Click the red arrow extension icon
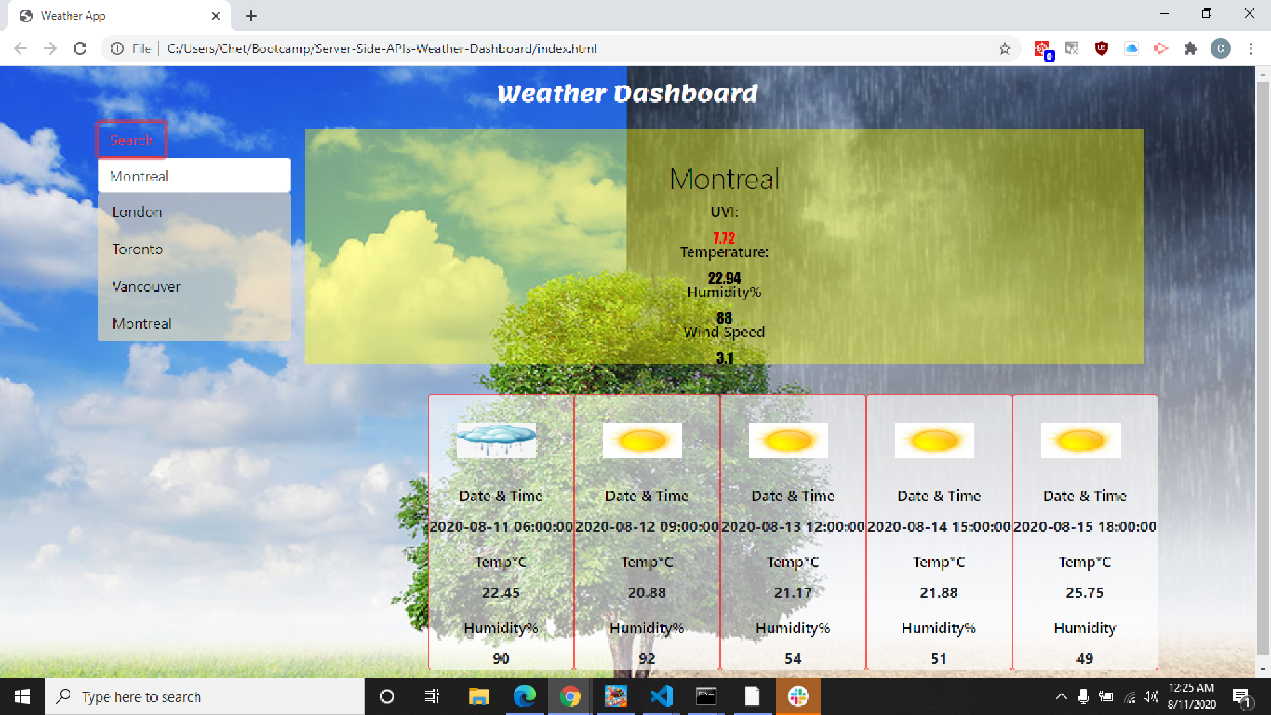 point(1161,48)
